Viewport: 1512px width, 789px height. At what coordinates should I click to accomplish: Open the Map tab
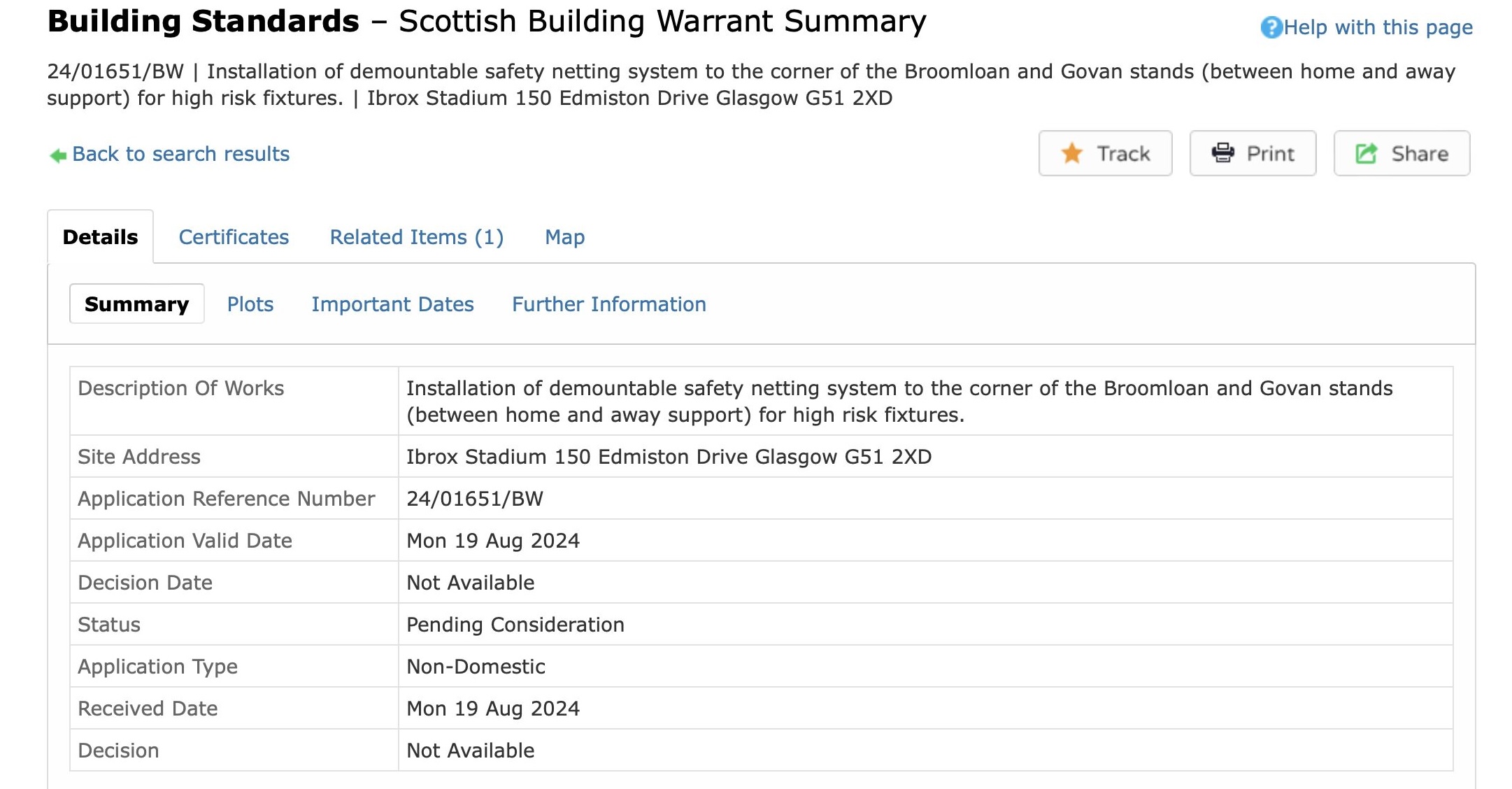[x=564, y=237]
